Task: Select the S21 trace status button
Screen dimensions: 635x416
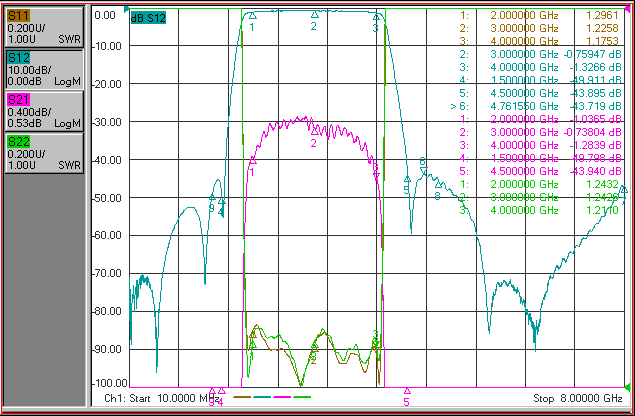Action: [45, 111]
